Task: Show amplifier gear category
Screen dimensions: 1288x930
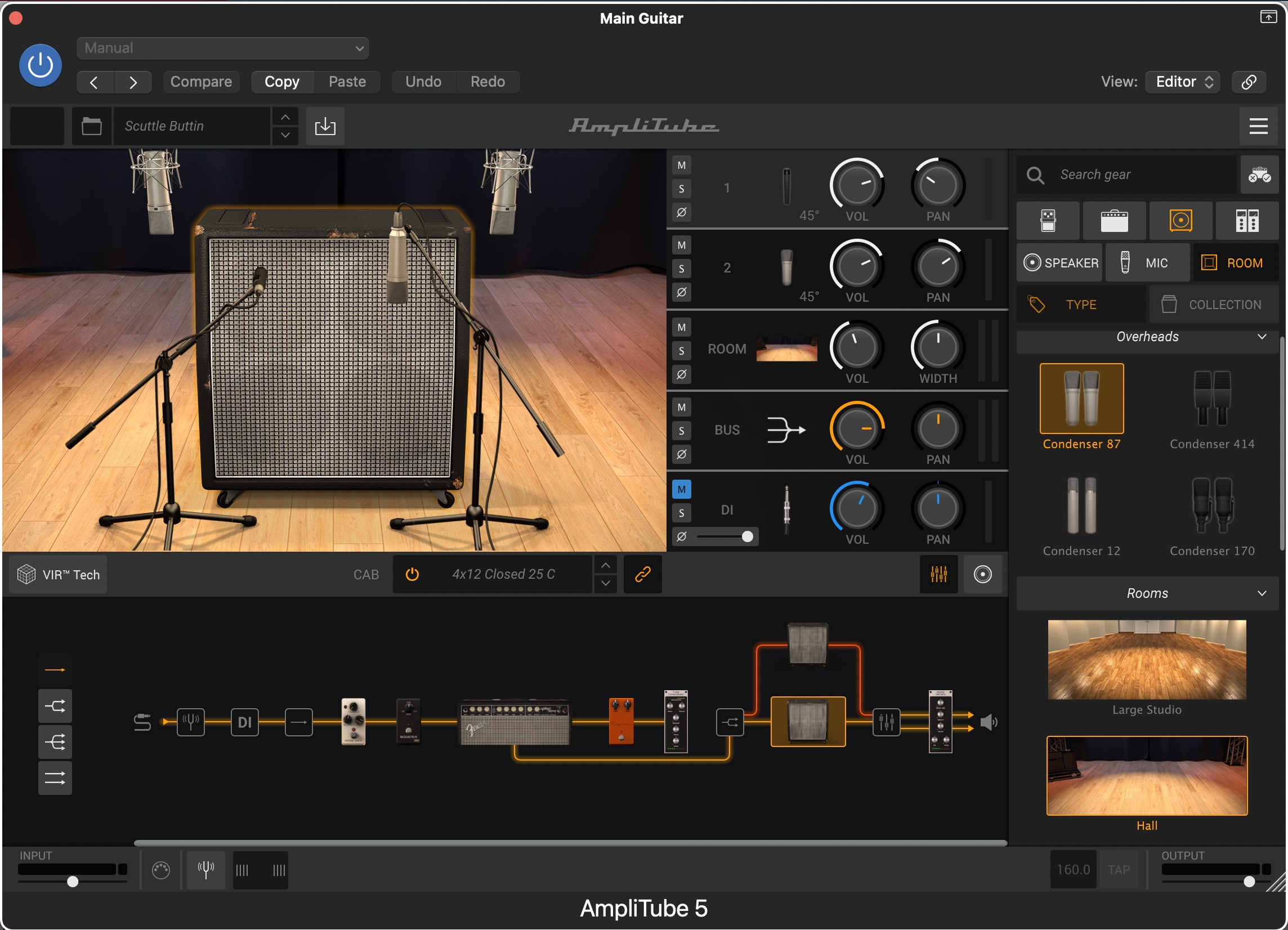Action: click(x=1114, y=221)
